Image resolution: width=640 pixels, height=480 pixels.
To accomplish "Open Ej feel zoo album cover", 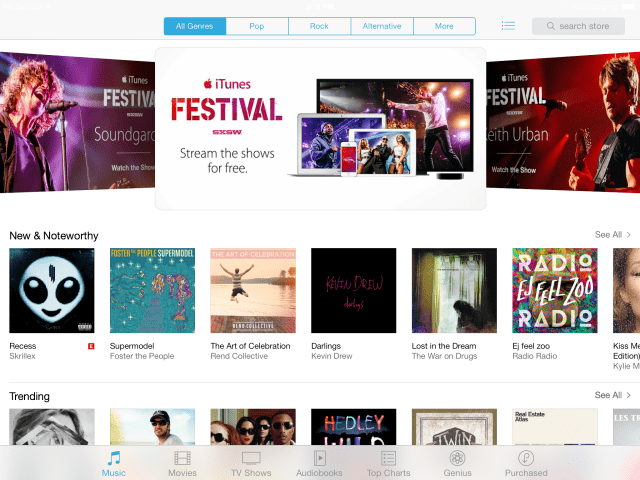I will click(x=555, y=291).
